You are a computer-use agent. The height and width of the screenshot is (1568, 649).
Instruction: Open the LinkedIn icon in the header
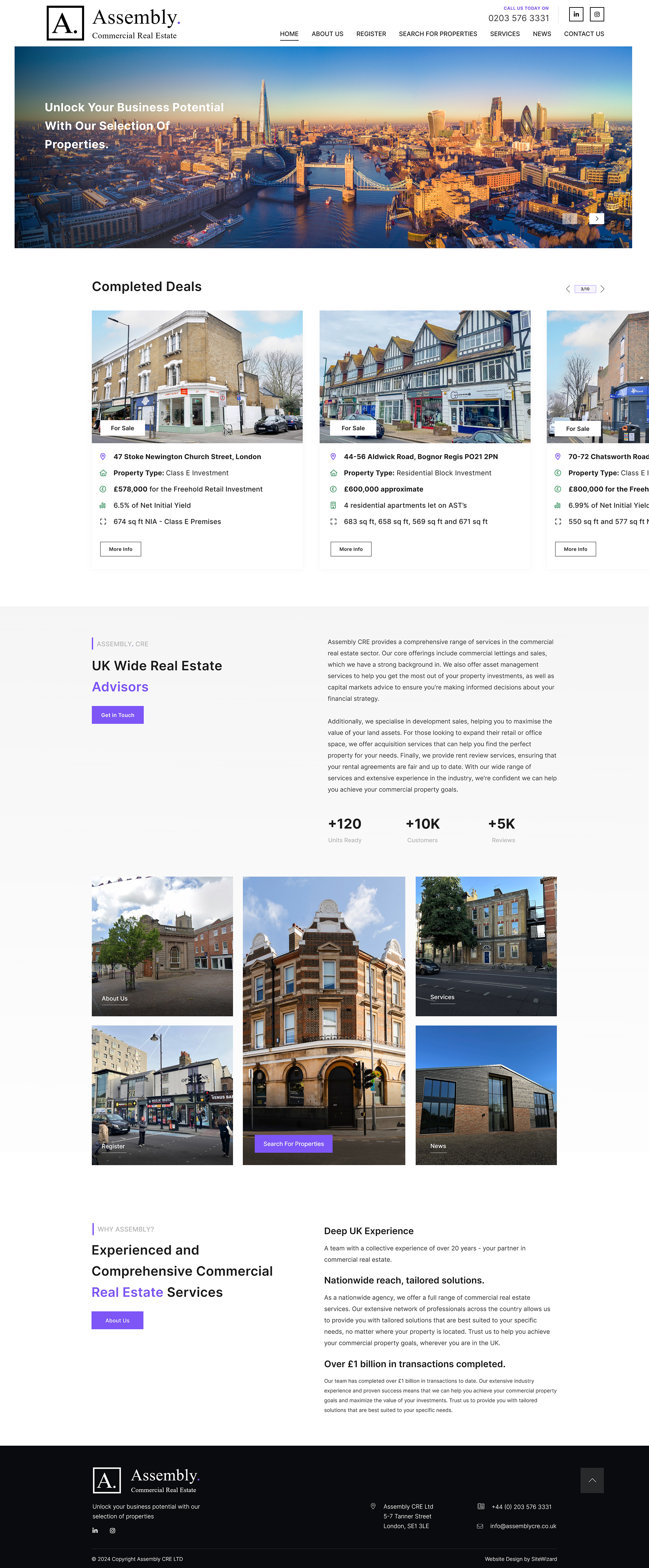[576, 14]
